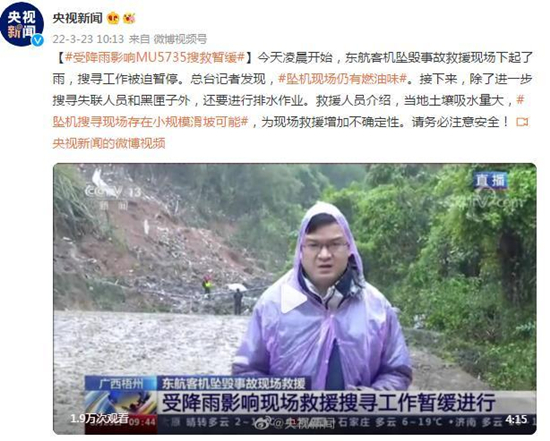
Task: Open the 央视新闻 profile avatar
Action: point(22,24)
